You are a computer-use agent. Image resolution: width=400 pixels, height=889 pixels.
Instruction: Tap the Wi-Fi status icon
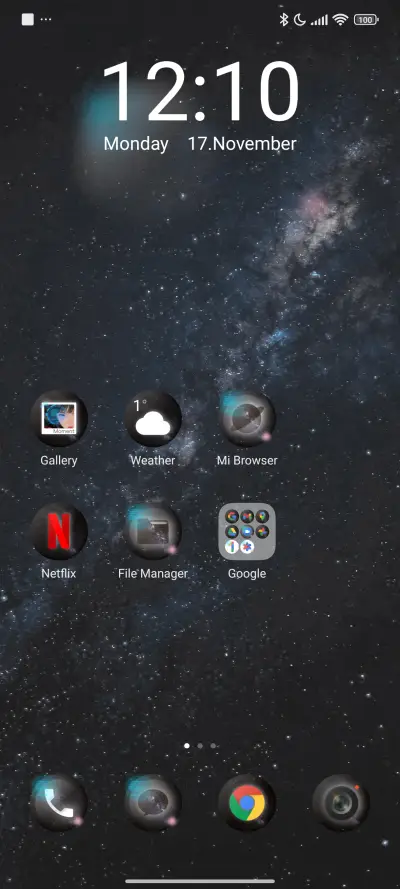(x=340, y=20)
